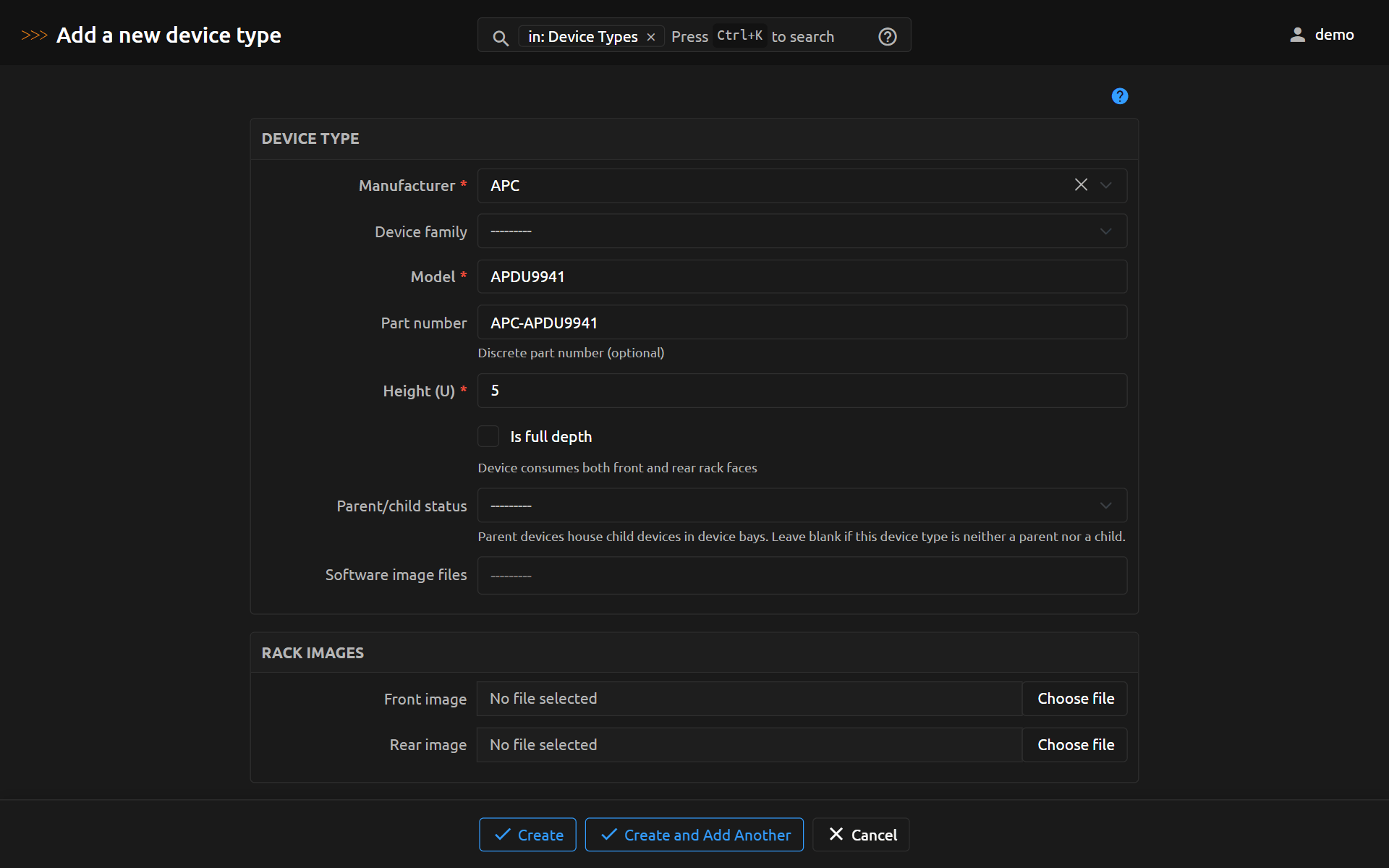The width and height of the screenshot is (1389, 868).
Task: Enable the Is full depth checkbox
Action: click(488, 436)
